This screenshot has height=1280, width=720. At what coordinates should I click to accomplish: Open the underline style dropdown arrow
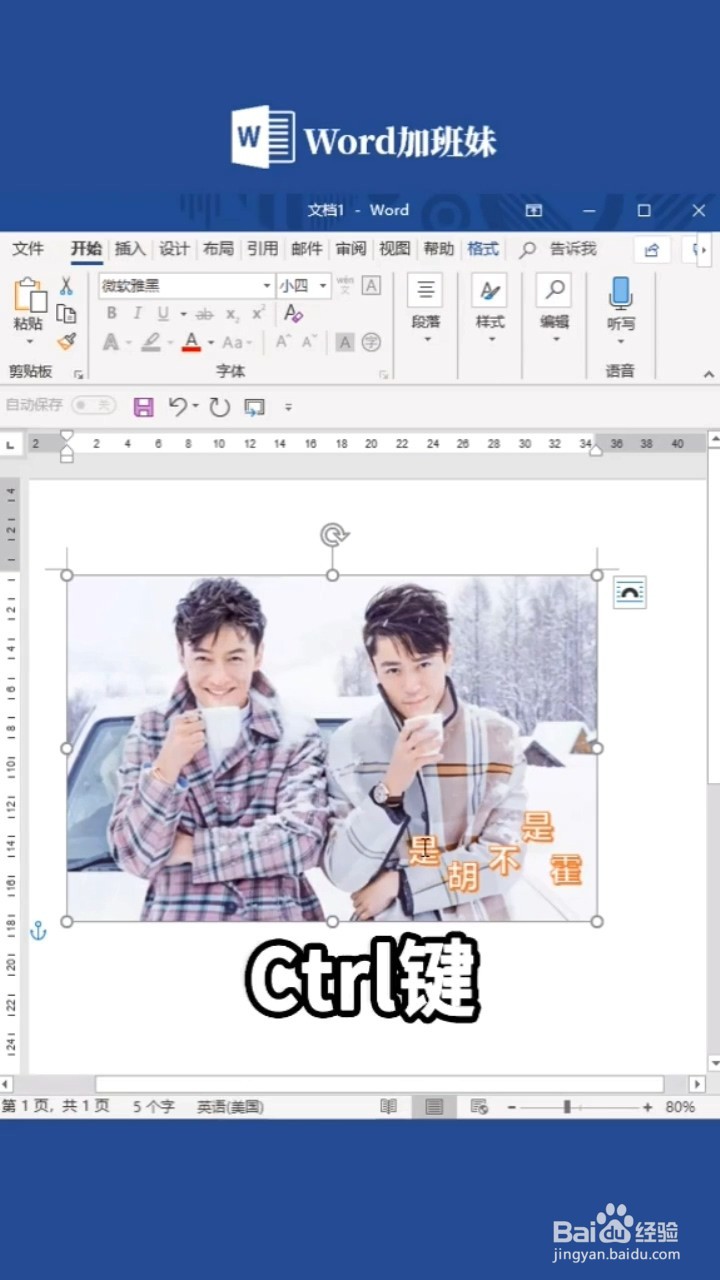click(183, 314)
